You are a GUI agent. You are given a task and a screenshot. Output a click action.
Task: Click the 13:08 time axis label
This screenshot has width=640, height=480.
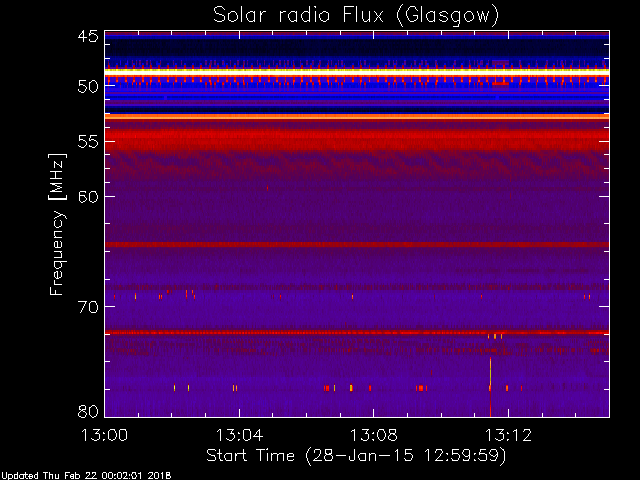click(x=373, y=435)
